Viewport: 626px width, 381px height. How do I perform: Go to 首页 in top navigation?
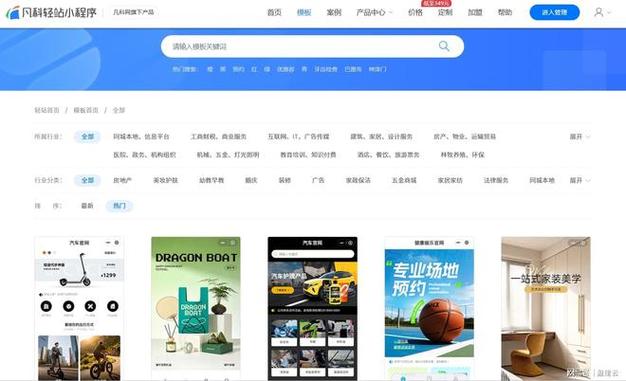[274, 12]
